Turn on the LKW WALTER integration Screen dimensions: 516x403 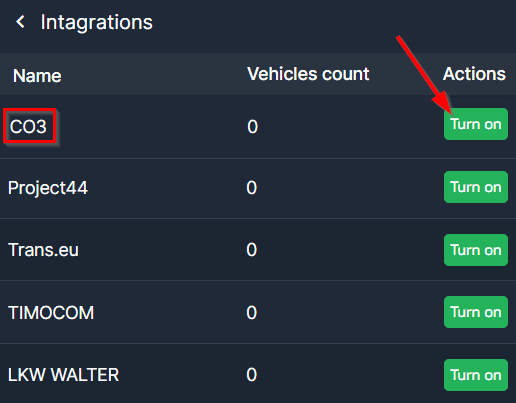[x=476, y=375]
